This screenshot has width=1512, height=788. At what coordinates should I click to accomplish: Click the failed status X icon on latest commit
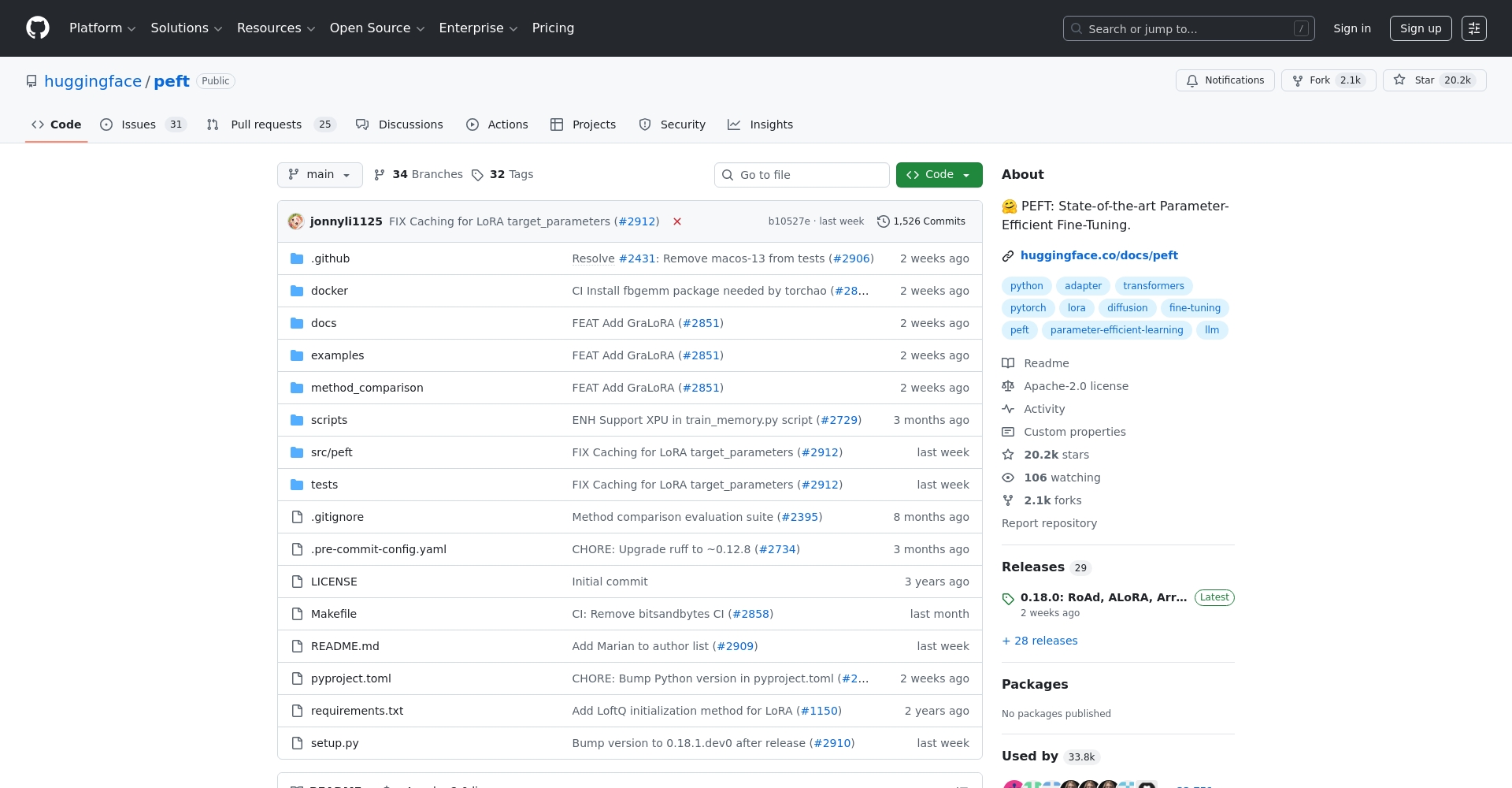coord(676,221)
